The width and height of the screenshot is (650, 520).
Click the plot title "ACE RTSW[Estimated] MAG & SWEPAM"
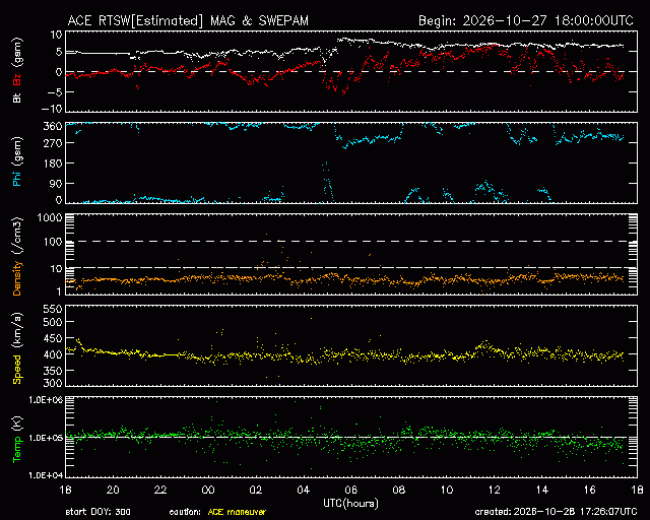pos(188,21)
